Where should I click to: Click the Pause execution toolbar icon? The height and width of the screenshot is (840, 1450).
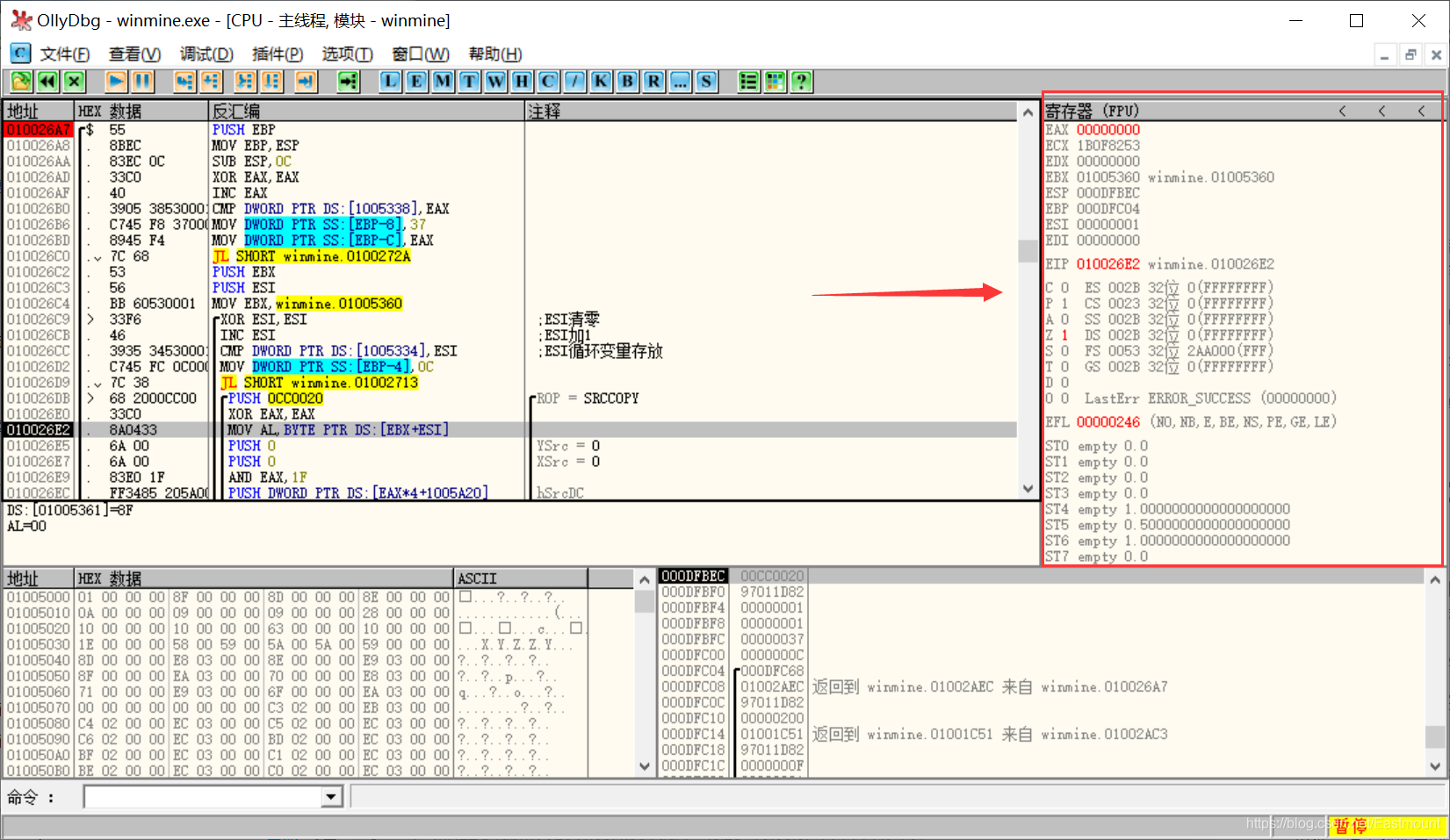(142, 82)
